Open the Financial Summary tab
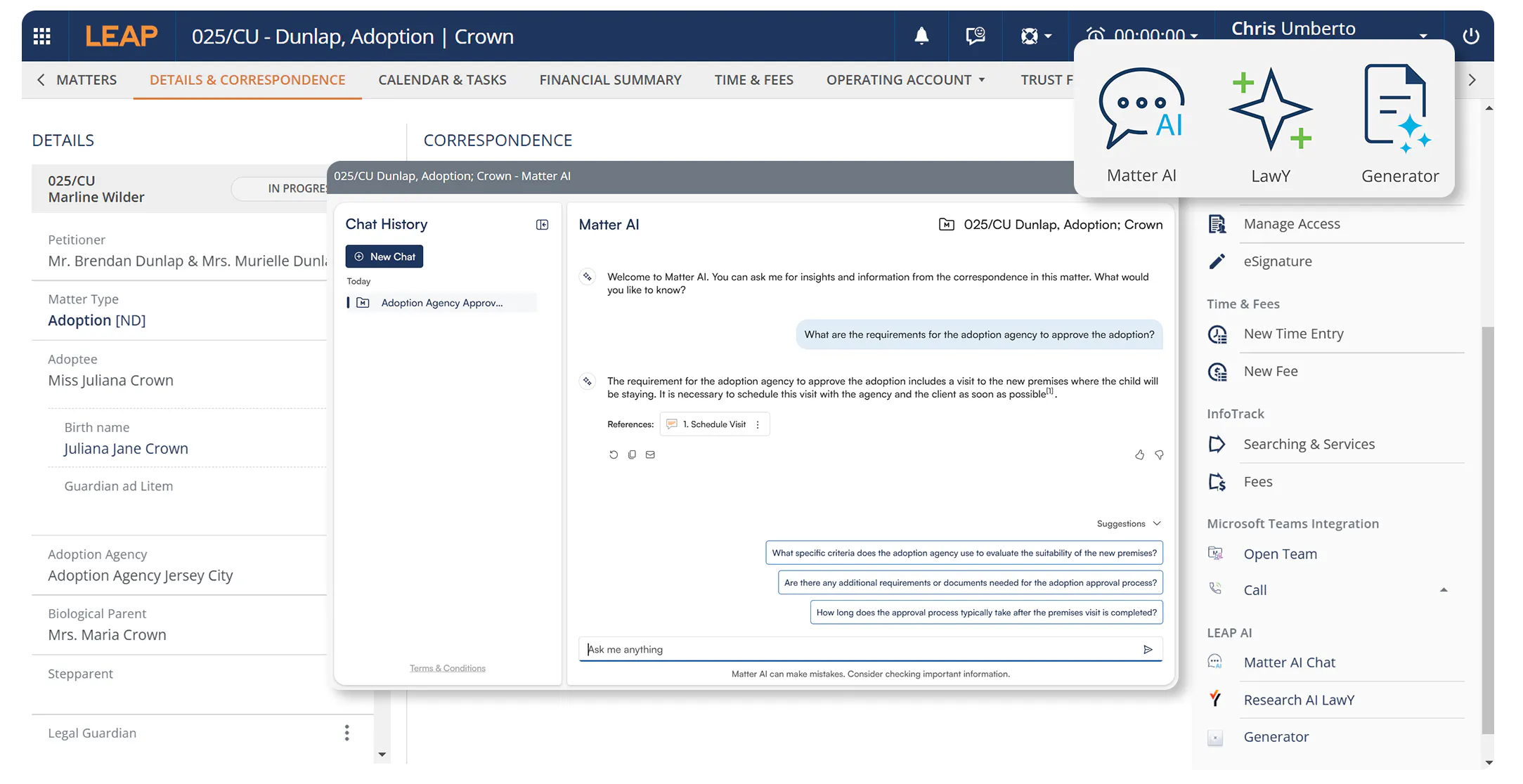1523x784 pixels. coord(610,80)
